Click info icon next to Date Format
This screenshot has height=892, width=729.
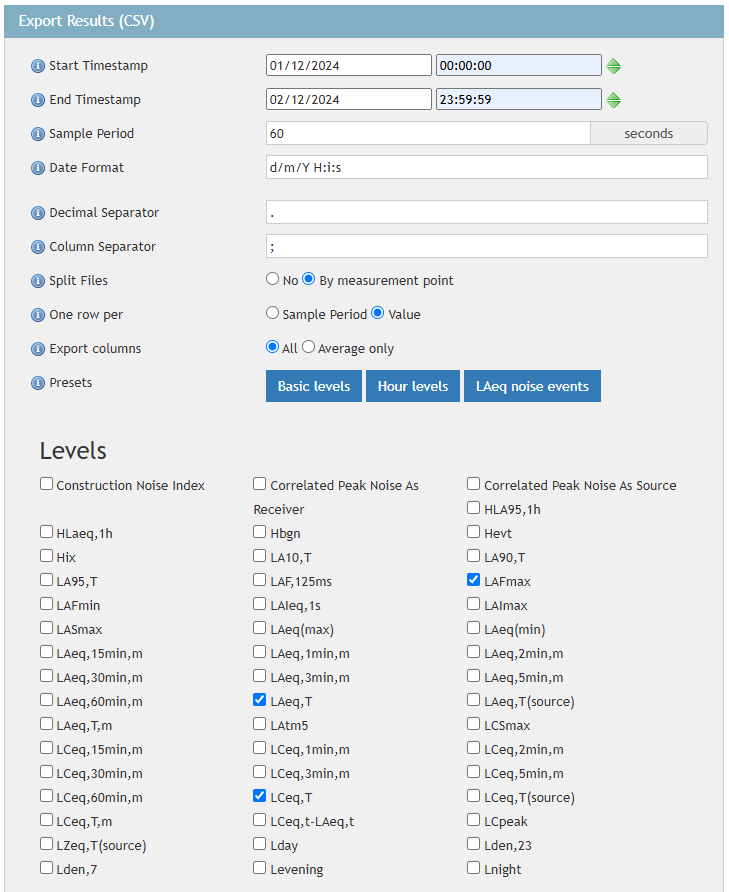click(38, 168)
